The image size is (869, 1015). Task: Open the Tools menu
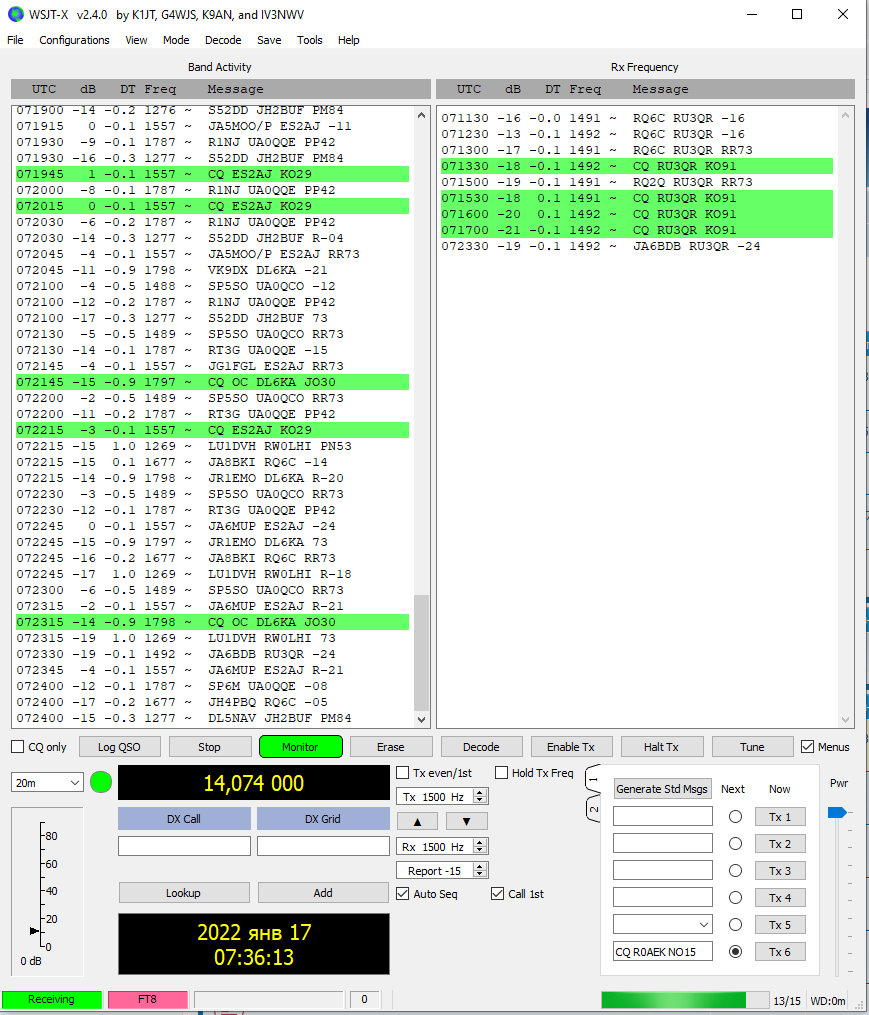coord(310,40)
